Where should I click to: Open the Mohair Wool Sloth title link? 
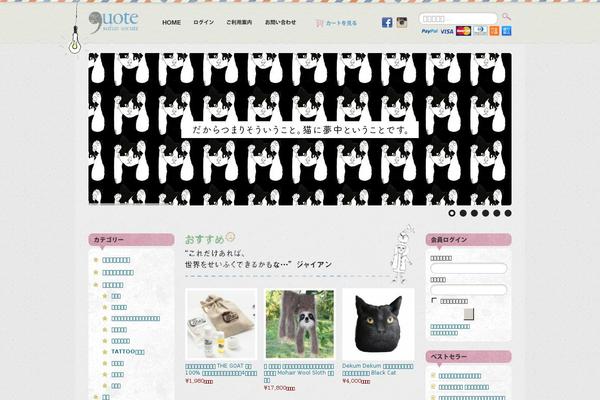(299, 373)
